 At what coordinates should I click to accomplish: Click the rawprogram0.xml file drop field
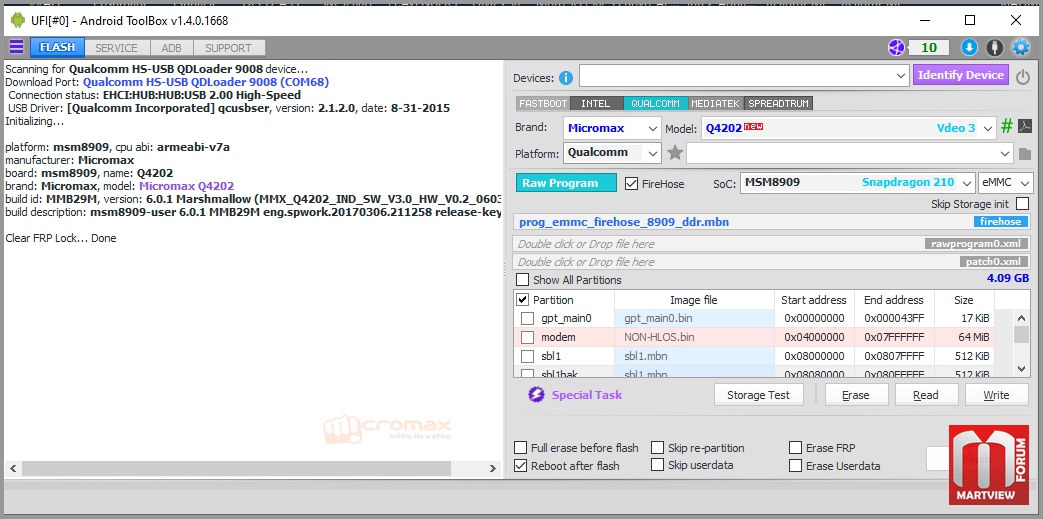click(772, 244)
